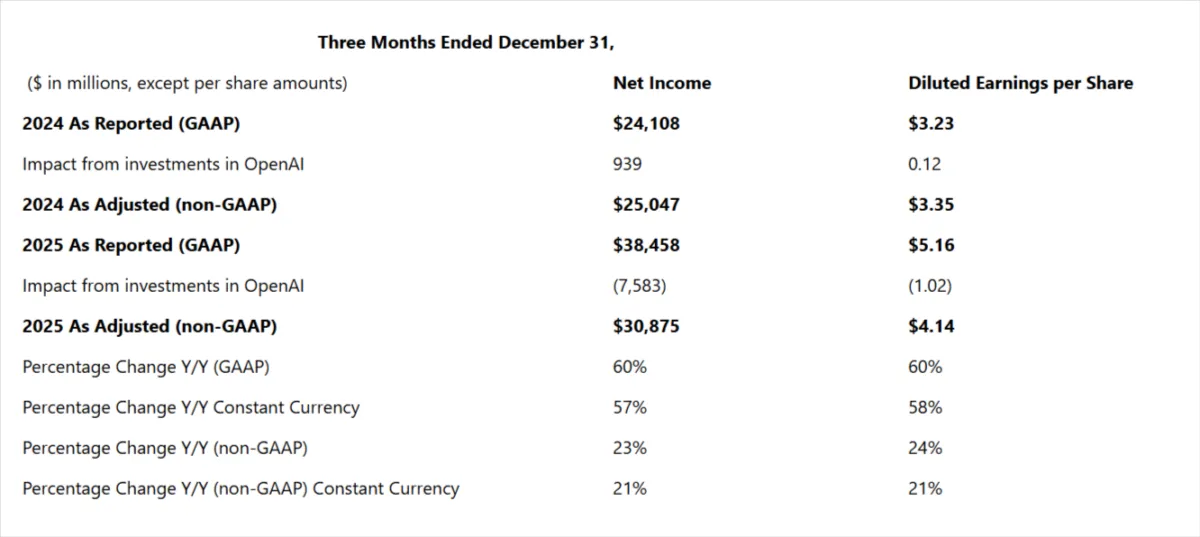Viewport: 1200px width, 537px height.
Task: Click the '2024 As Reported (GAAP)' row label
Action: (x=131, y=124)
